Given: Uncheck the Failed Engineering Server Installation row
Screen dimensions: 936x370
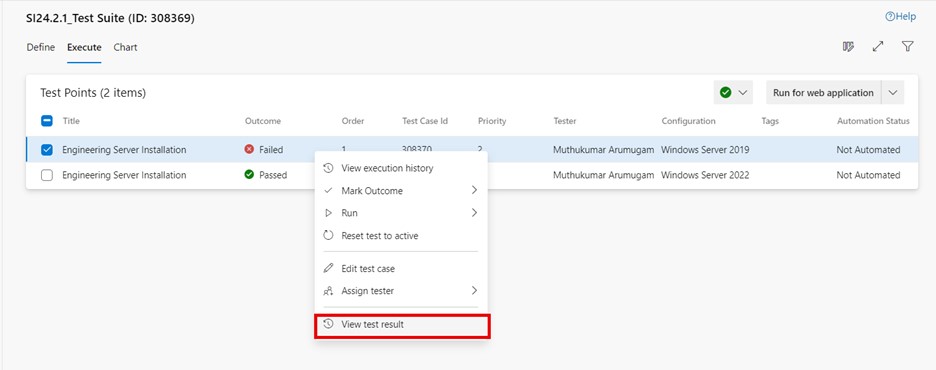Looking at the screenshot, I should tap(47, 150).
